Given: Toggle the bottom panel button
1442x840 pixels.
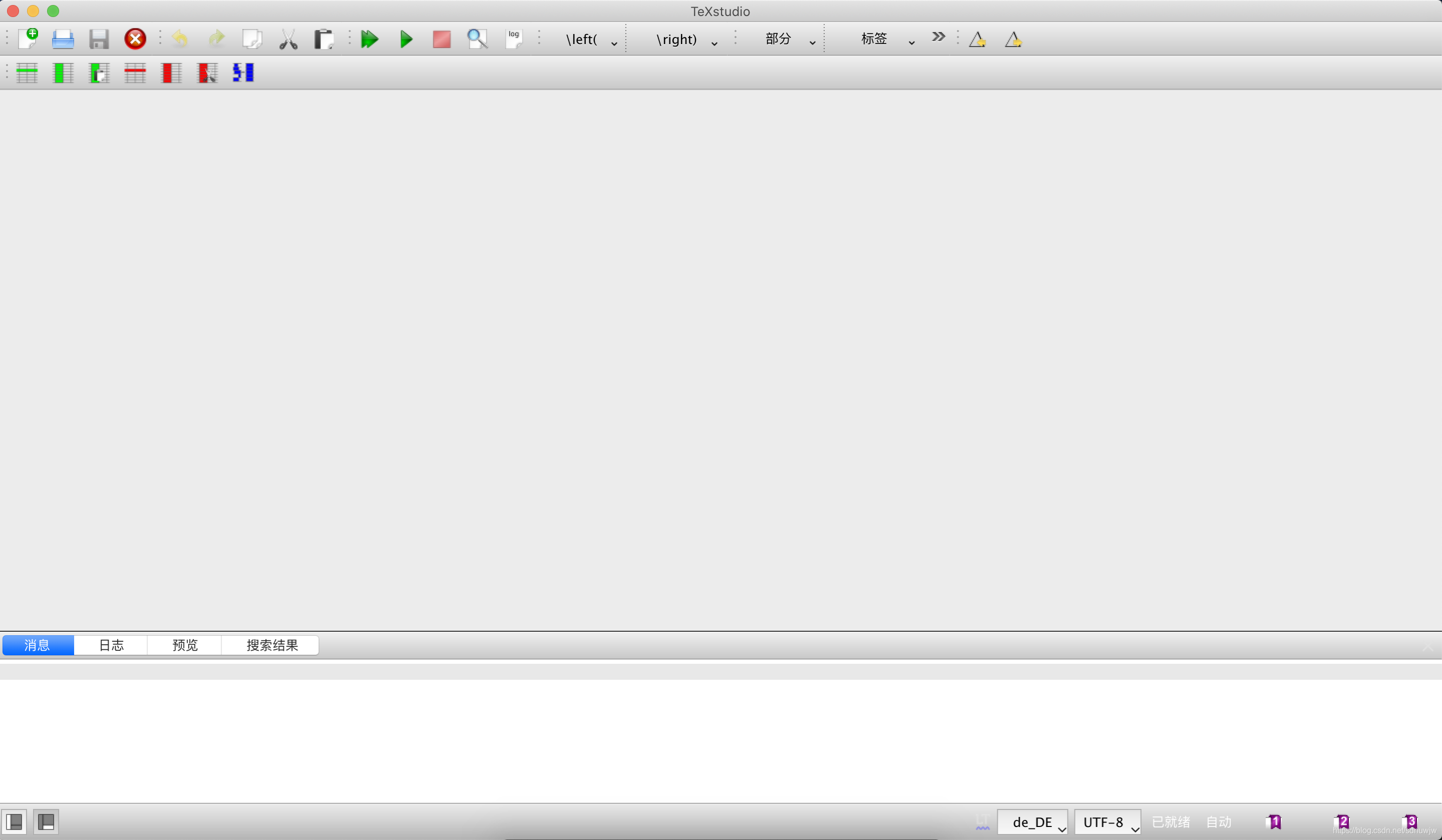Looking at the screenshot, I should [46, 821].
